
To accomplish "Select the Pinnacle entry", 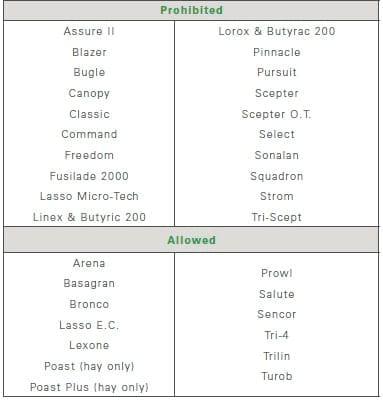I will [277, 52].
